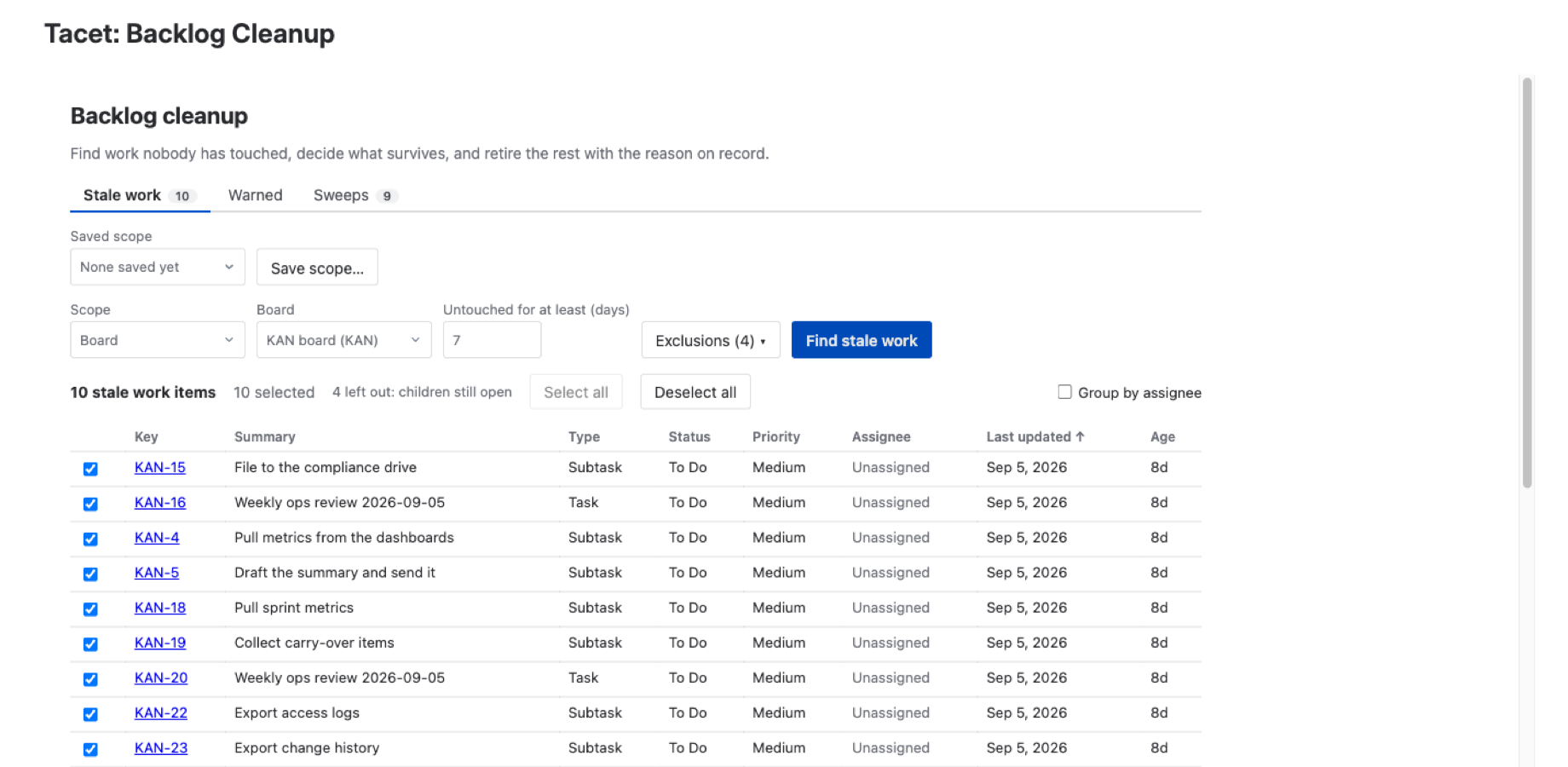Click the Assignee column header
Image resolution: width=1568 pixels, height=767 pixels.
(x=881, y=436)
